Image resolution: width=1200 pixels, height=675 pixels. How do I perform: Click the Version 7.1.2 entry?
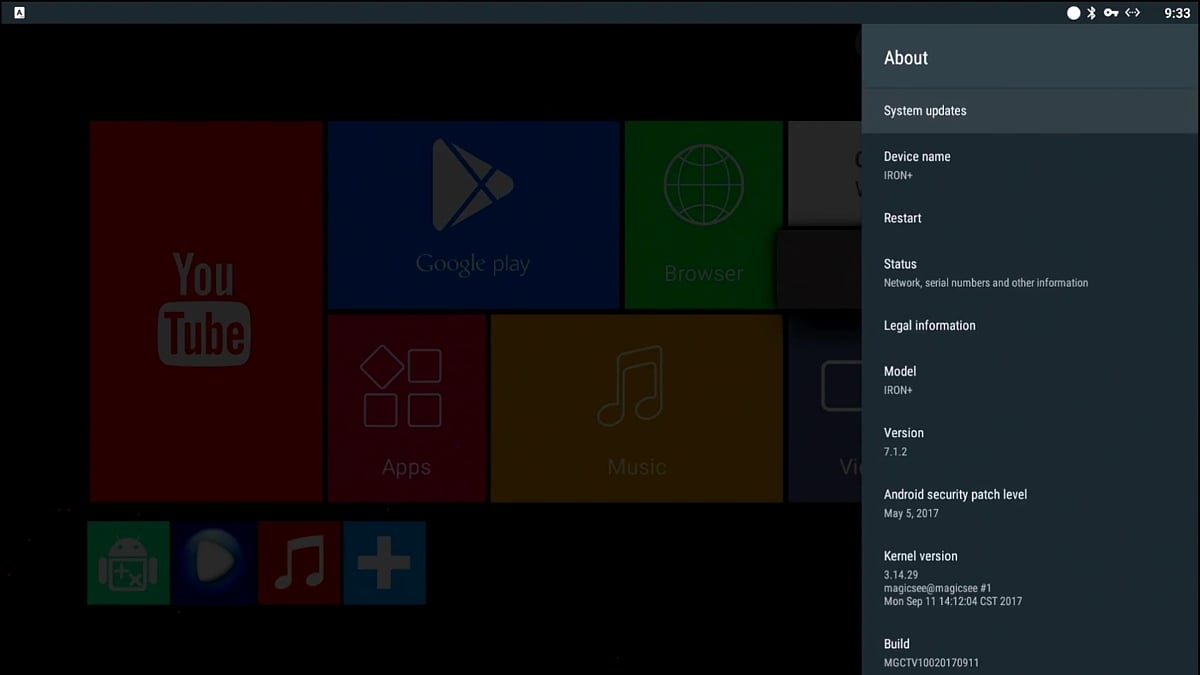(1030, 441)
